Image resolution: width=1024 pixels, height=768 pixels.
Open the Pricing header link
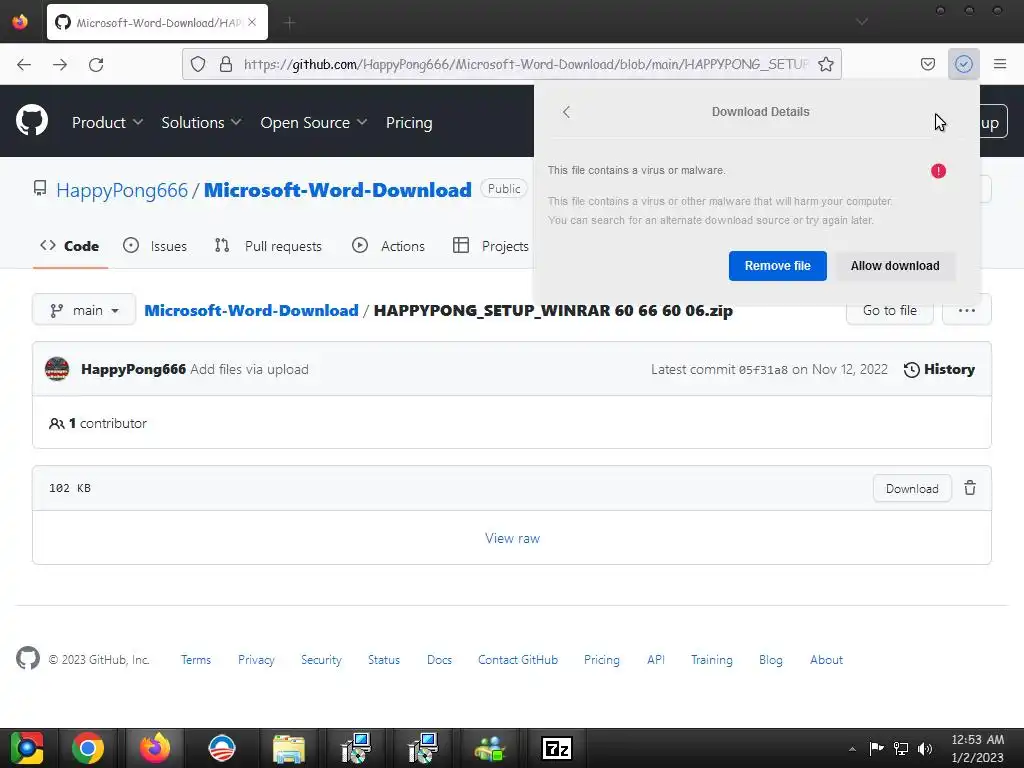pos(409,122)
